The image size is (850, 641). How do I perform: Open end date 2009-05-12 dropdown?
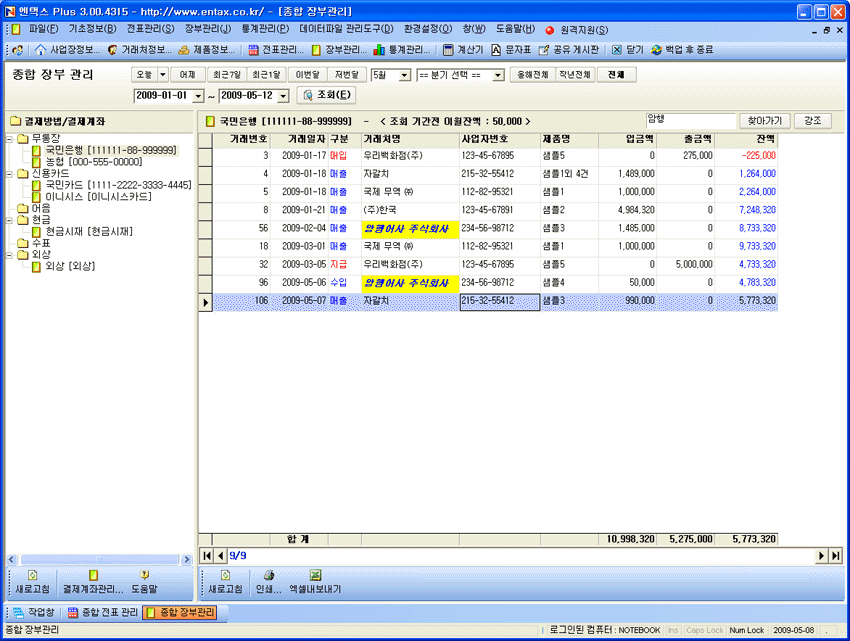pos(283,96)
